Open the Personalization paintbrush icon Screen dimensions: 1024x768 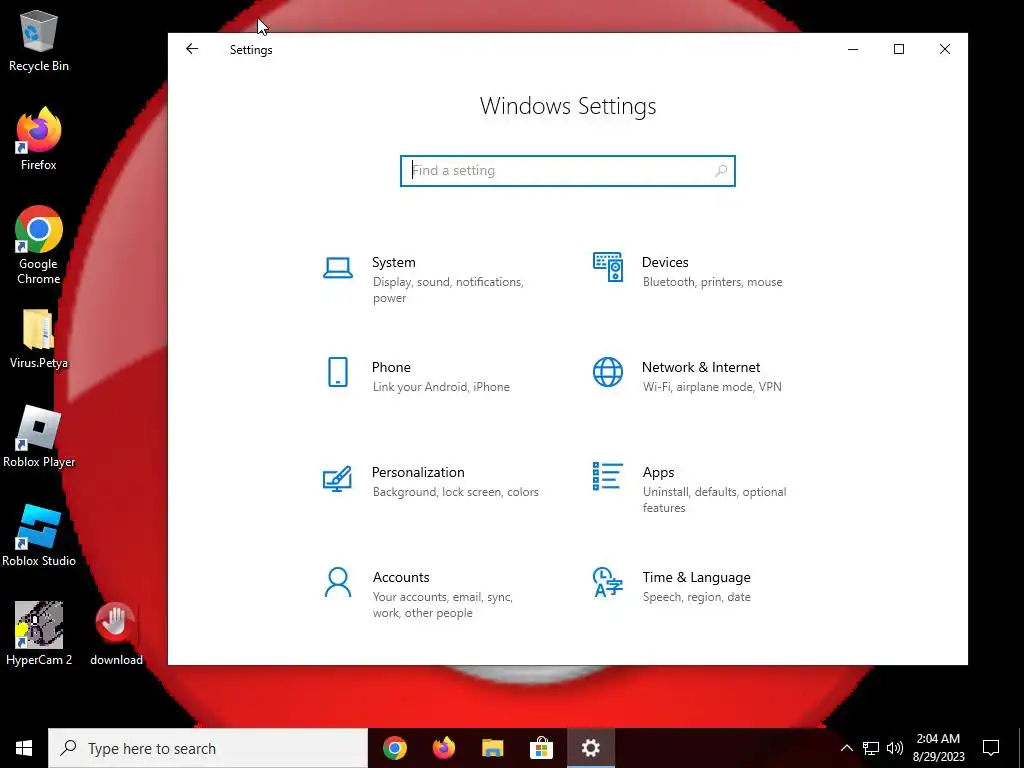(x=338, y=478)
